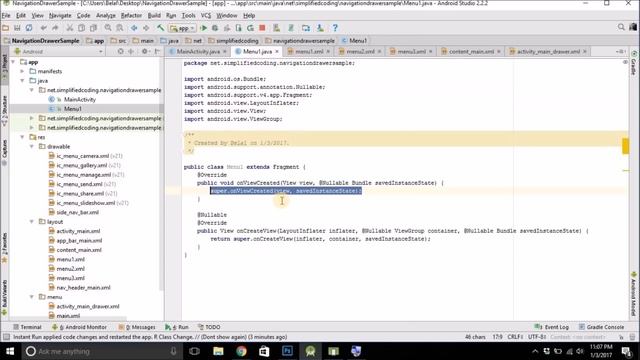Click the Synchronize toolbar icon
640x360 pixels.
[x=29, y=28]
